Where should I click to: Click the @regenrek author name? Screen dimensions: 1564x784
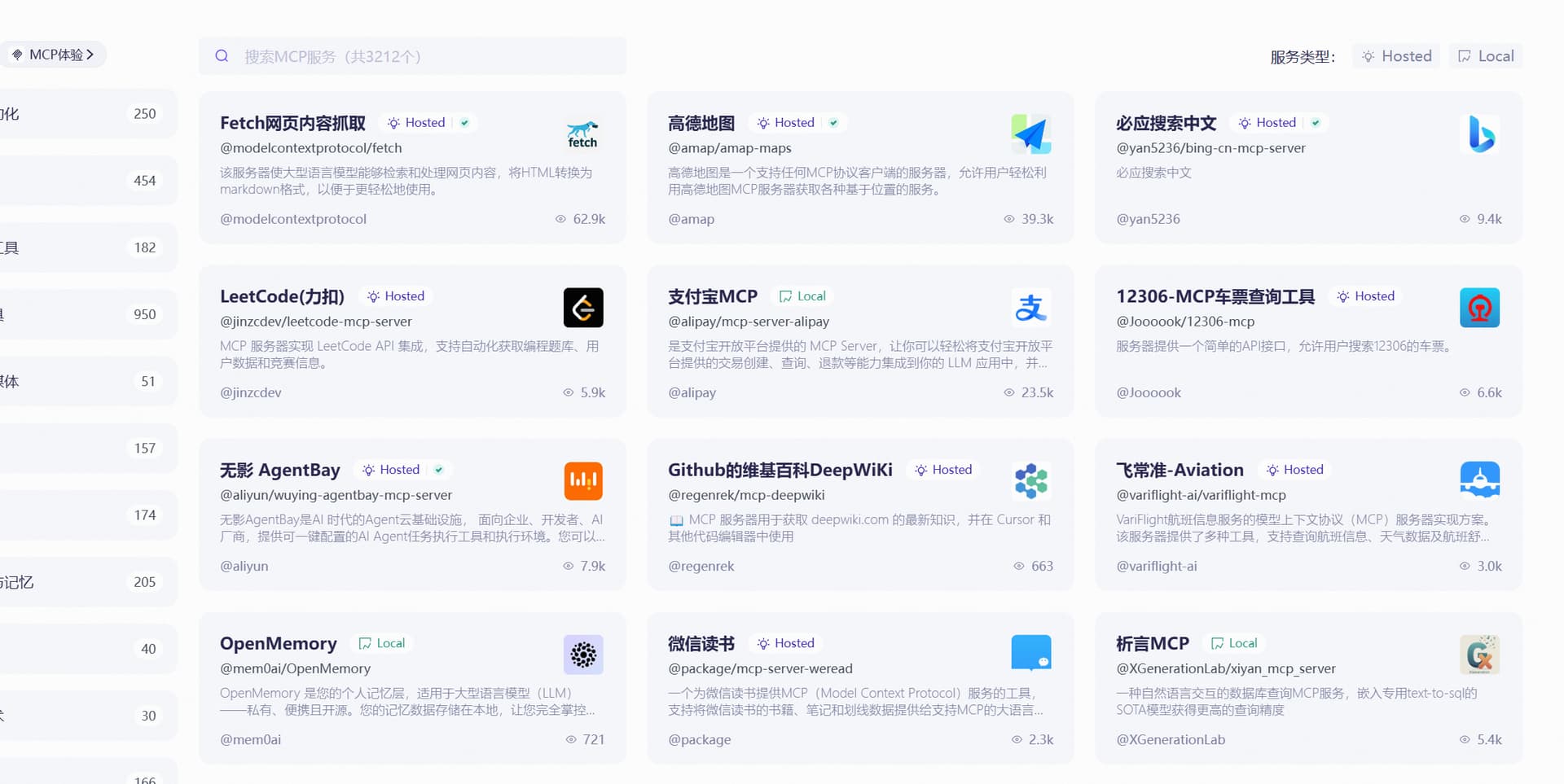coord(701,566)
